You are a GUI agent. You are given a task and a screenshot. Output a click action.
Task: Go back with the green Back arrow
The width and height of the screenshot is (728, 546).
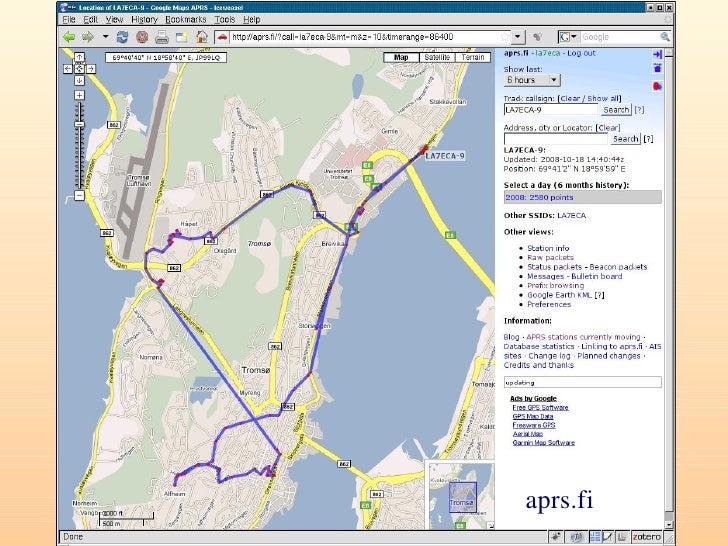point(69,37)
